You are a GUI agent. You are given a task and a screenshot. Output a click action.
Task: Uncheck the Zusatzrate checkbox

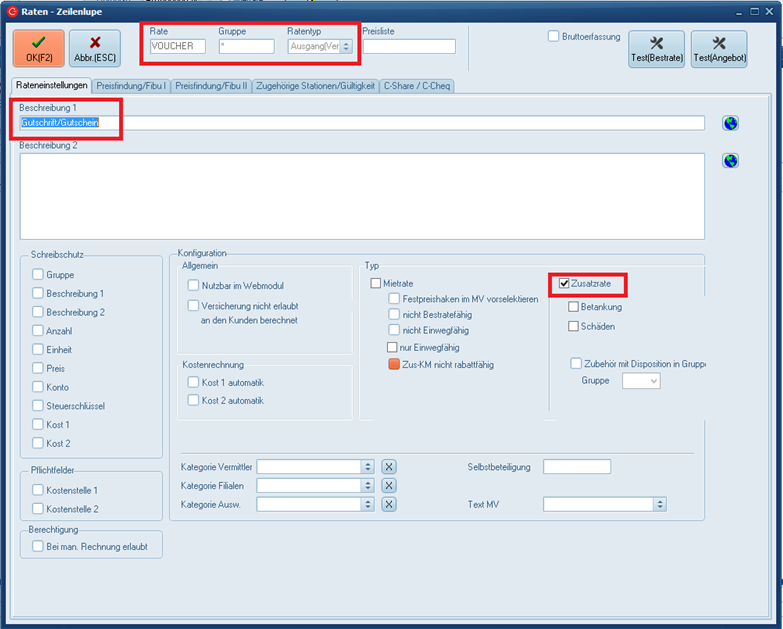[564, 284]
